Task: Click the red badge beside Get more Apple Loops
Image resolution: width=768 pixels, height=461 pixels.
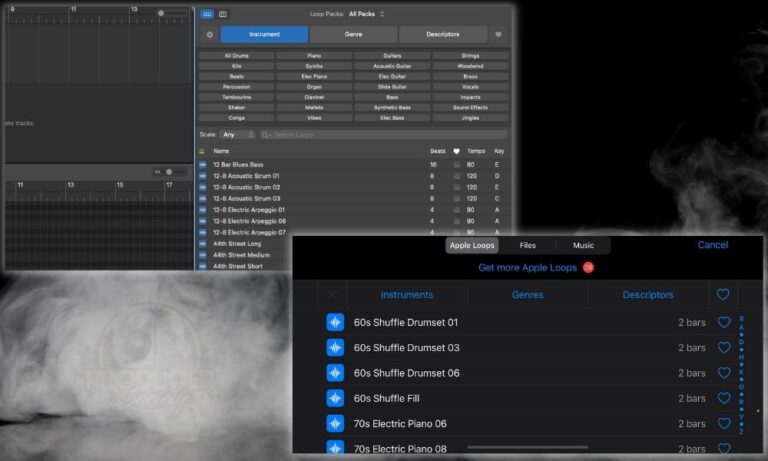Action: 588,267
